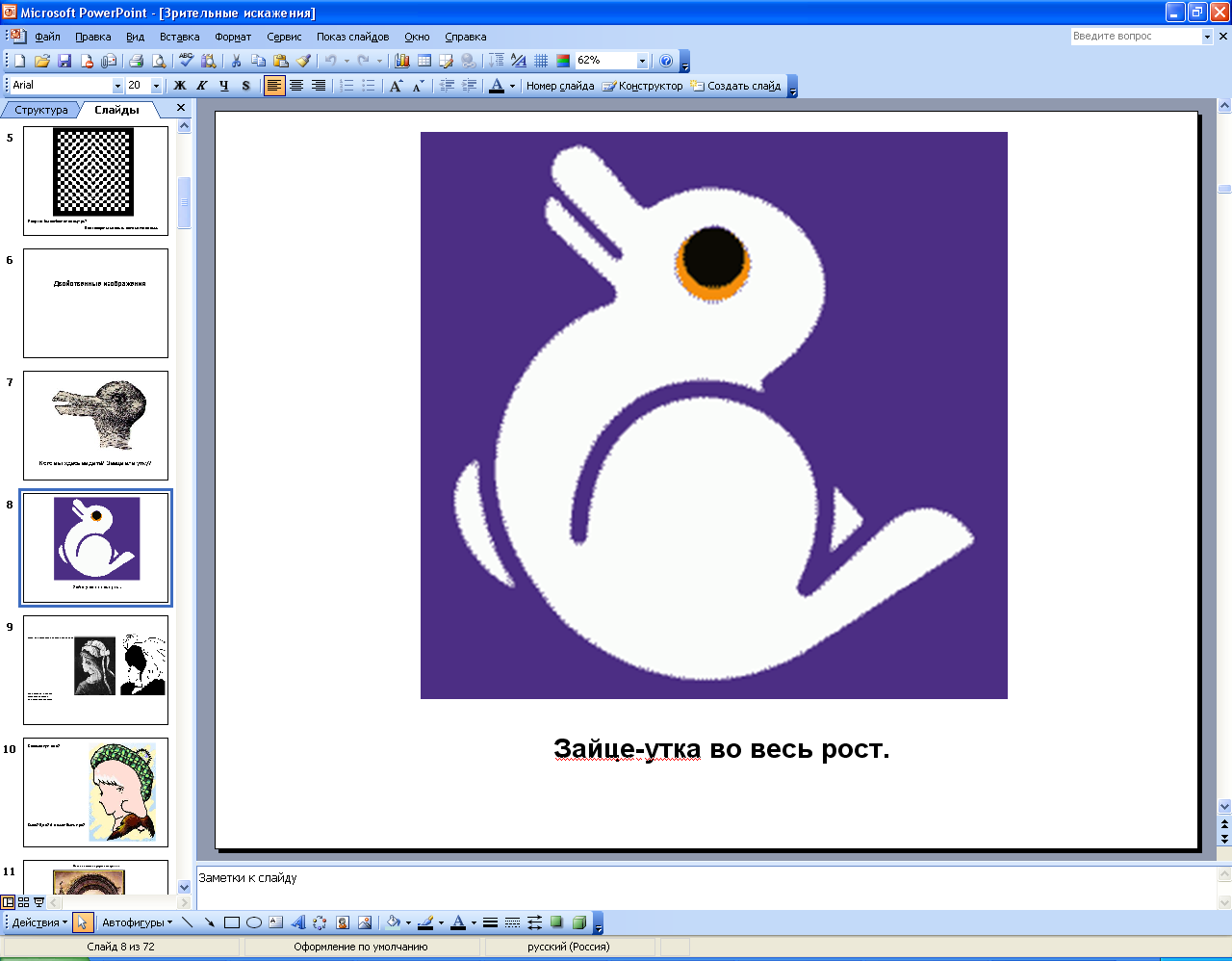The height and width of the screenshot is (961, 1232).
Task: Open the Вставка menu
Action: pyautogui.click(x=180, y=37)
